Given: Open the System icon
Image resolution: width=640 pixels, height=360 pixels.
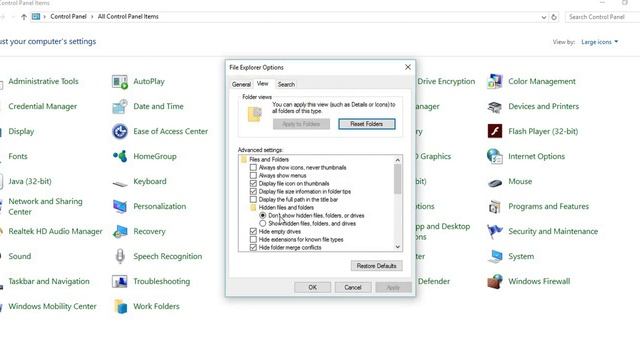Looking at the screenshot, I should point(496,256).
